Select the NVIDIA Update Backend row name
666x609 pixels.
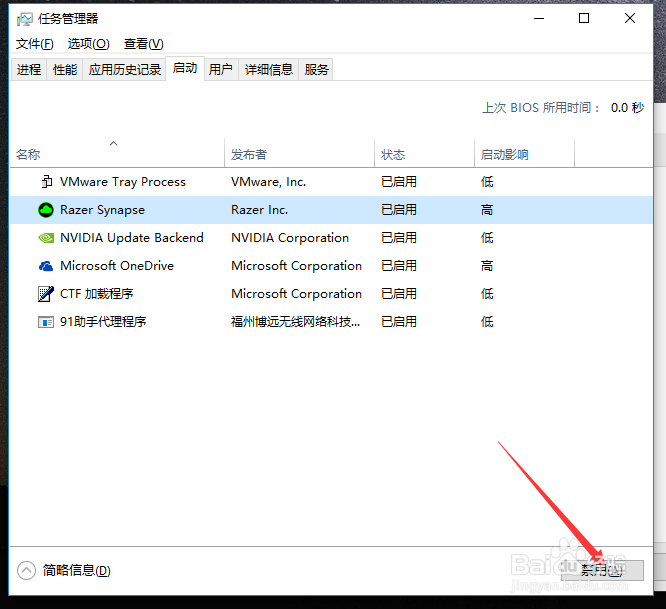[132, 238]
